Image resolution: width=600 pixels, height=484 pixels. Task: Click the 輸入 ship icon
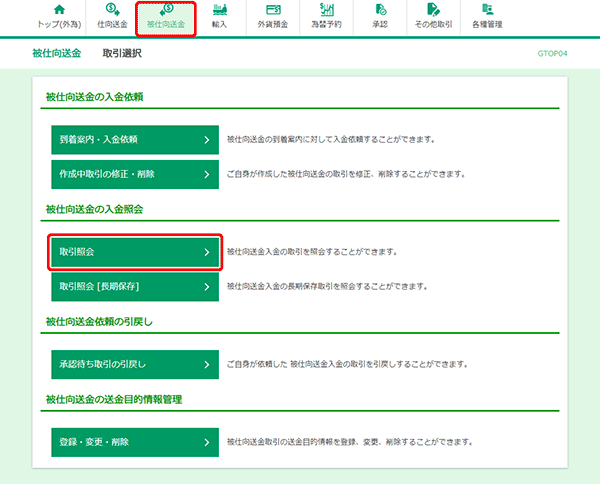(x=220, y=10)
